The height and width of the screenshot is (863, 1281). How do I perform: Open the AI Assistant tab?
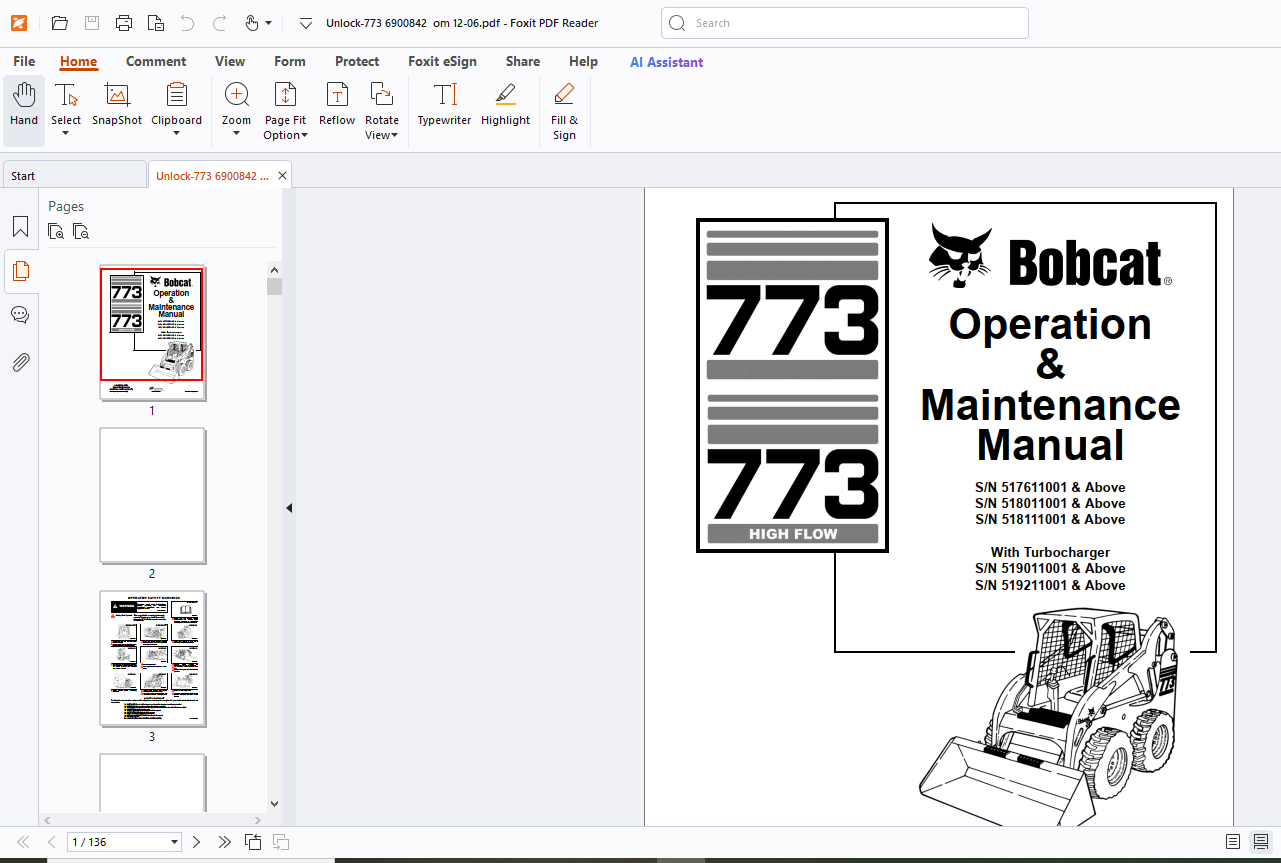pos(666,62)
